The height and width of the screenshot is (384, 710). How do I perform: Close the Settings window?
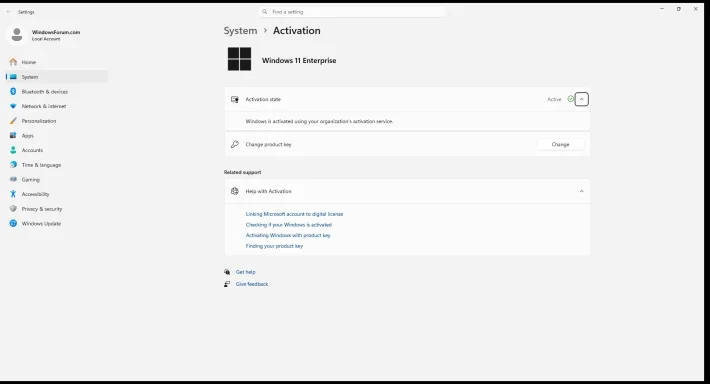click(x=696, y=9)
